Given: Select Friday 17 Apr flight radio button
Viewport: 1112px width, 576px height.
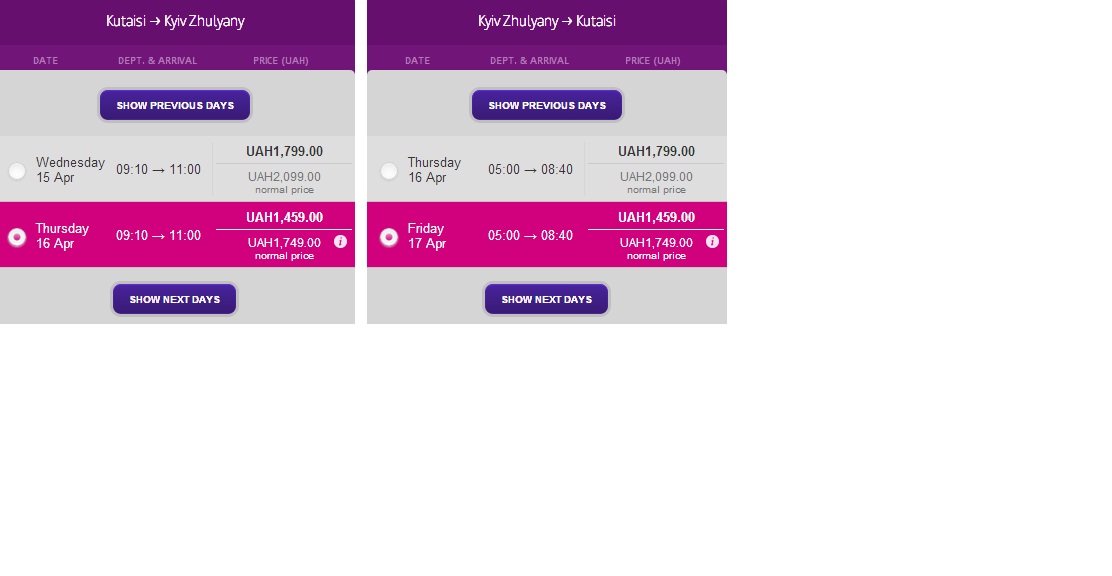Looking at the screenshot, I should pos(389,237).
